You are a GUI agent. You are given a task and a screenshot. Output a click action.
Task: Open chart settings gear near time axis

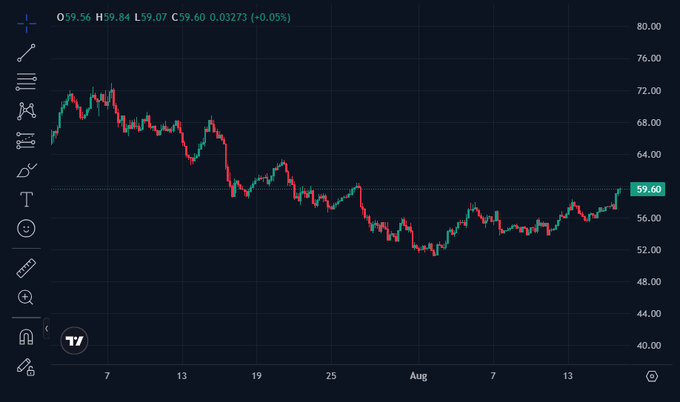coord(651,376)
